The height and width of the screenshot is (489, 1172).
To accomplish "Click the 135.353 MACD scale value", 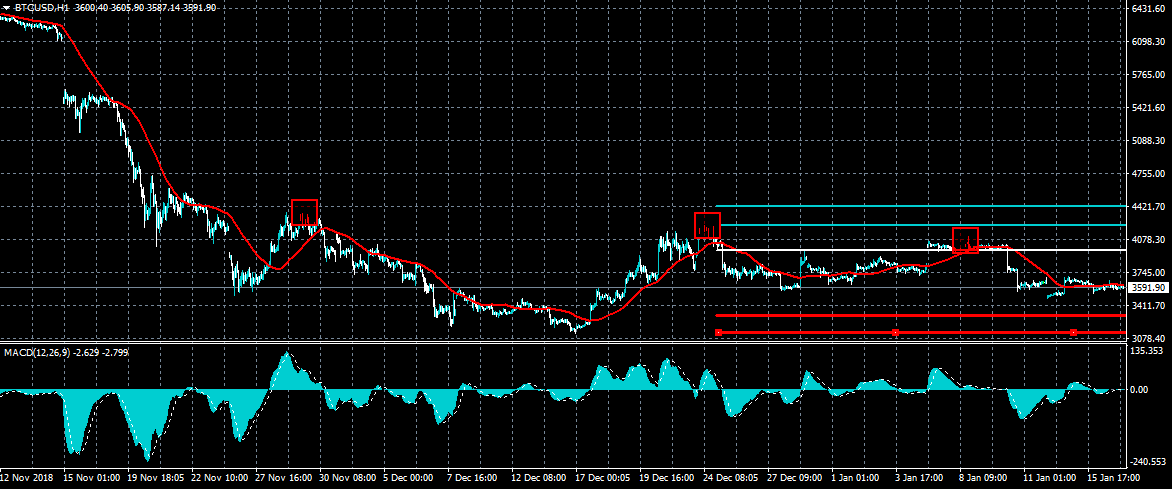I will click(x=1147, y=350).
